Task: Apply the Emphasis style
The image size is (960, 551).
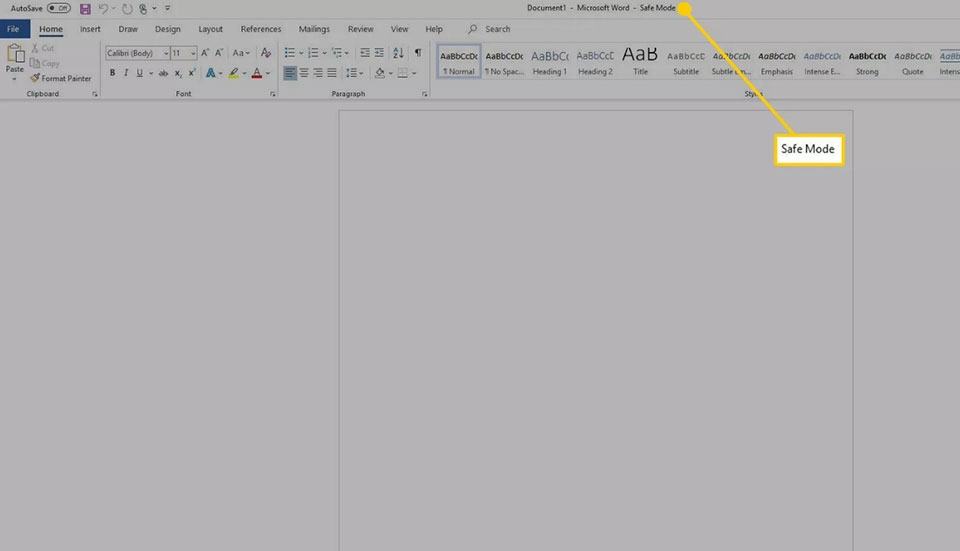Action: click(776, 61)
